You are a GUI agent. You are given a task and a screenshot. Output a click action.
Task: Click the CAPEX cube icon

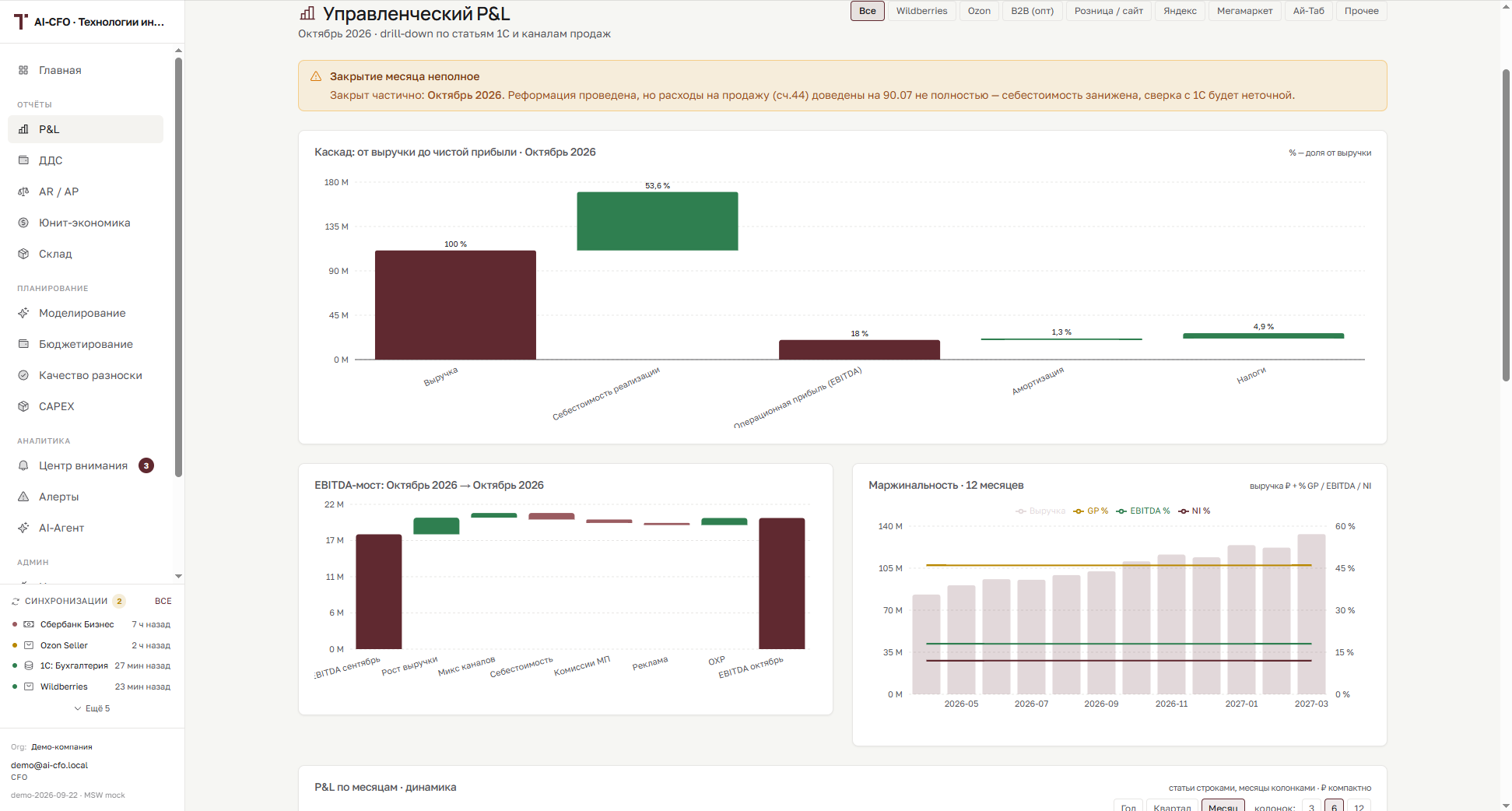click(x=23, y=406)
